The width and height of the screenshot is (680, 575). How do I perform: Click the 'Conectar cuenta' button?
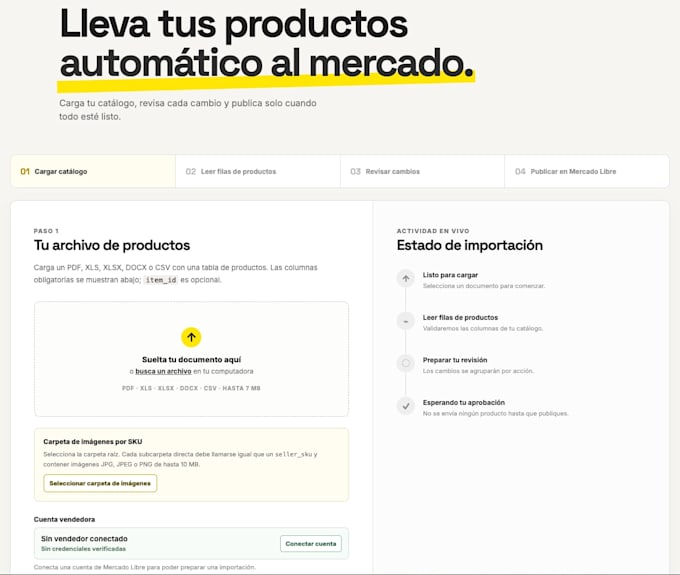(x=311, y=543)
